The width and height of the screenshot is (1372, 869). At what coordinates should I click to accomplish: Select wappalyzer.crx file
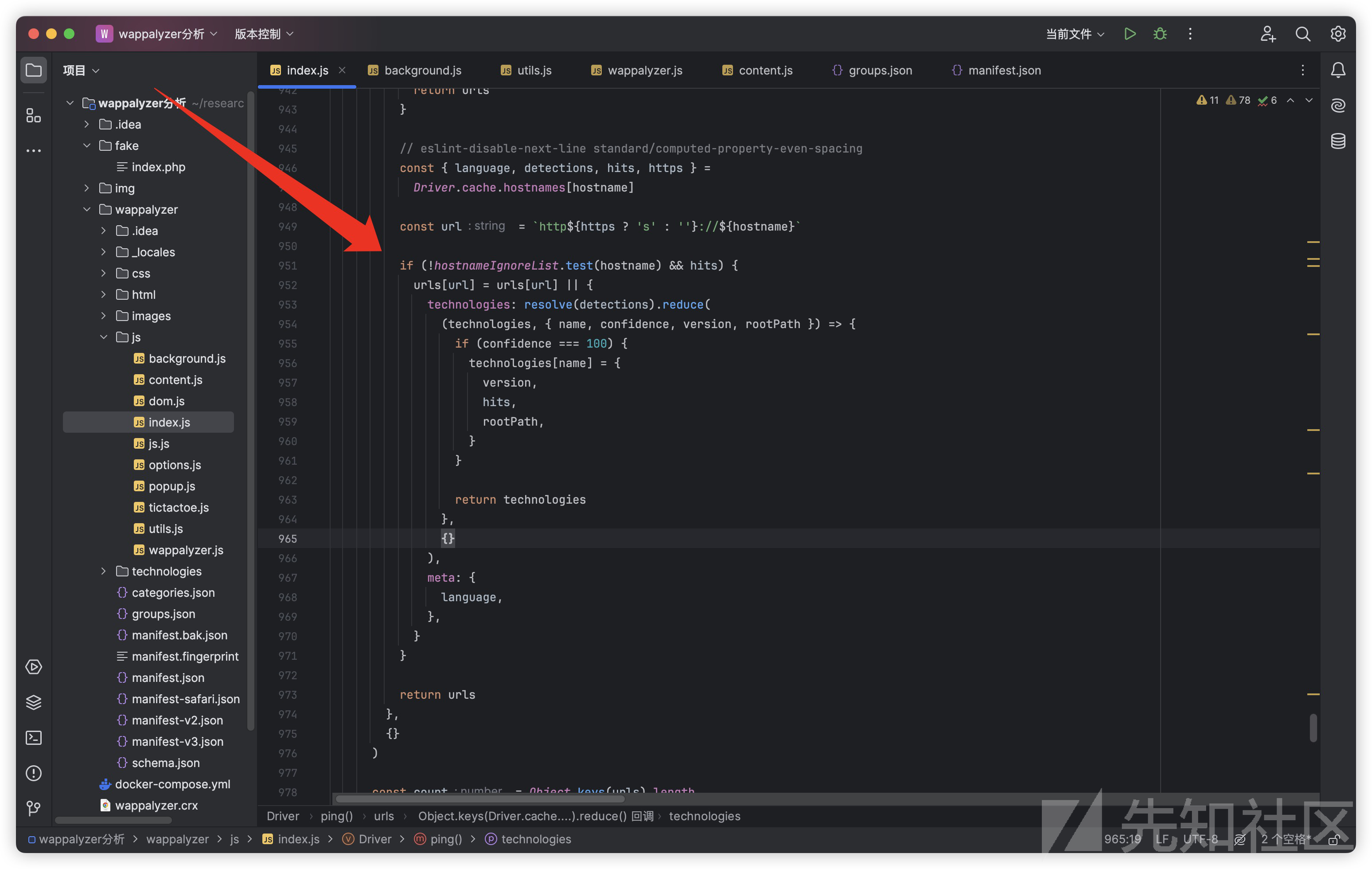tap(149, 805)
